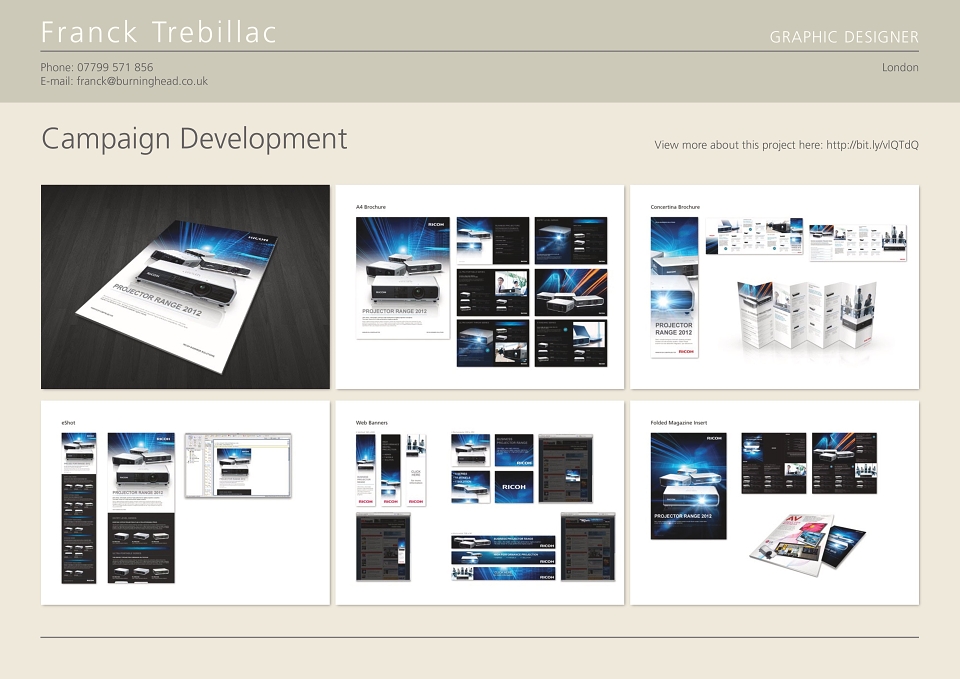Click the Folded Magazine Insert cover image
The width and height of the screenshot is (960, 679).
click(x=689, y=486)
